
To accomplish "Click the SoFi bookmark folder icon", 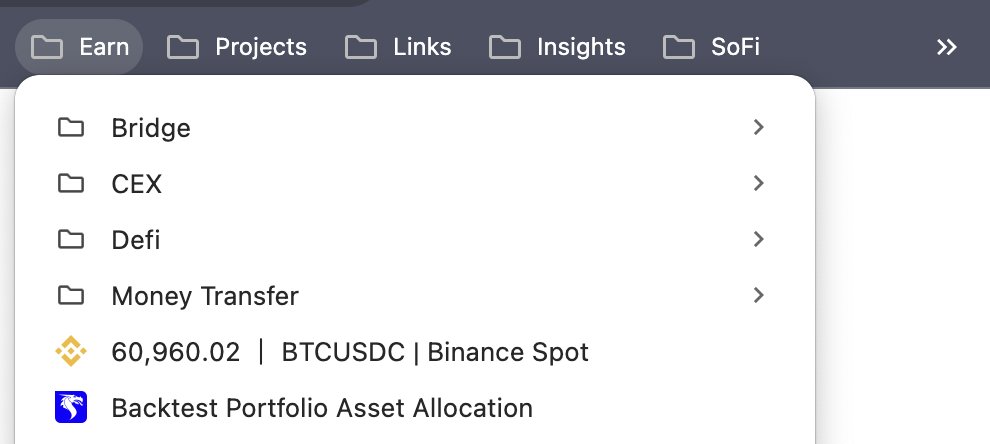I will click(x=679, y=47).
